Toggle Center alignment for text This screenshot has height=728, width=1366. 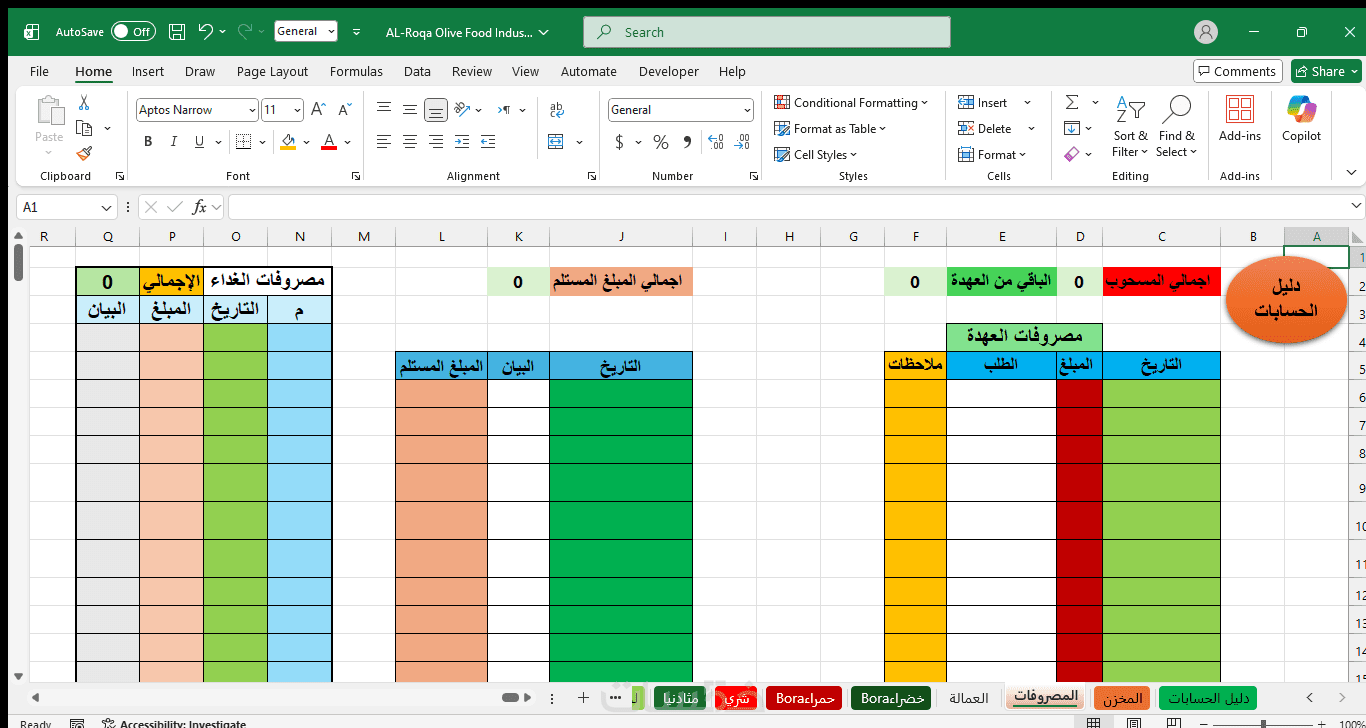(x=410, y=142)
